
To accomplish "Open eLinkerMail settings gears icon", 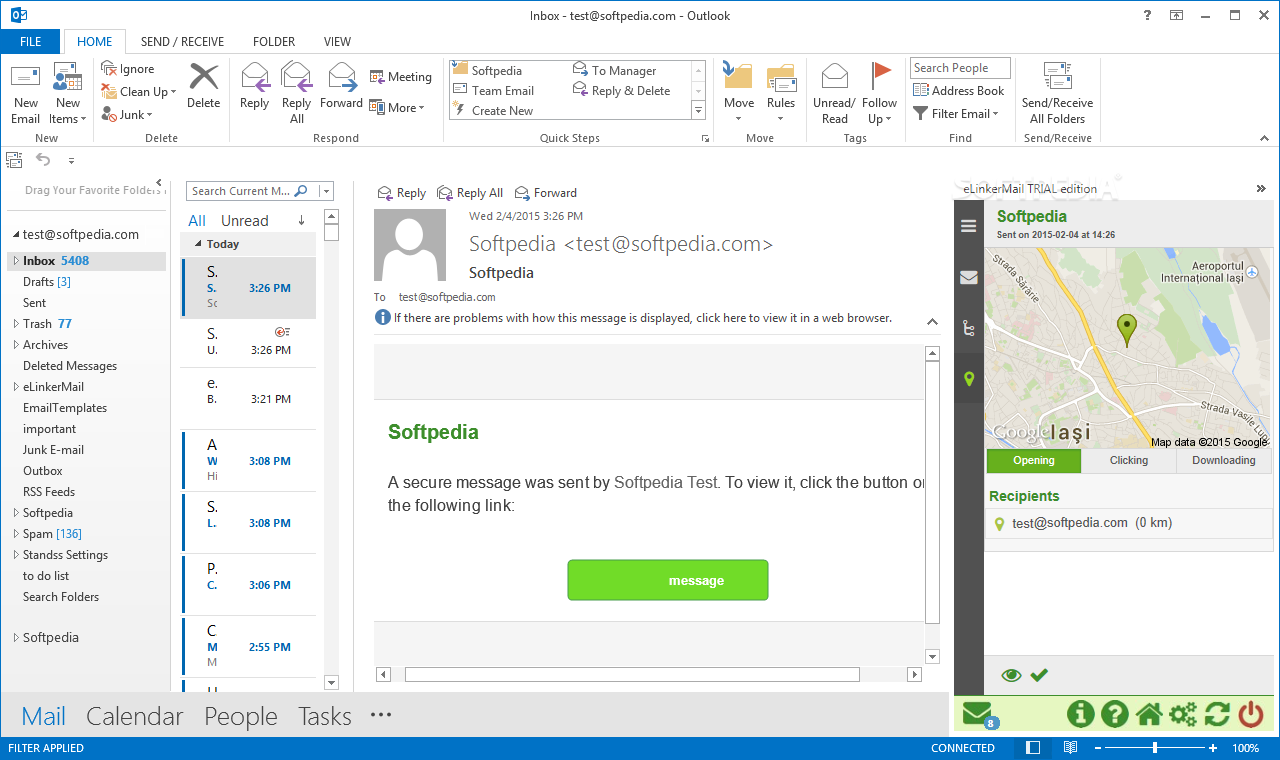I will pos(1184,714).
